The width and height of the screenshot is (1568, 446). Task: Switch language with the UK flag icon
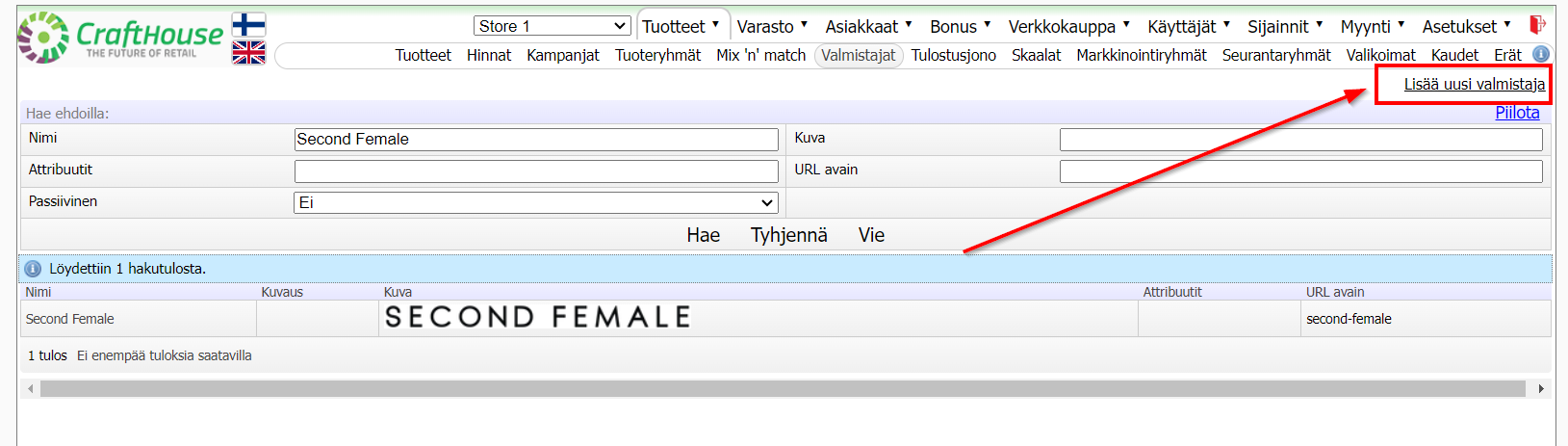(x=248, y=53)
